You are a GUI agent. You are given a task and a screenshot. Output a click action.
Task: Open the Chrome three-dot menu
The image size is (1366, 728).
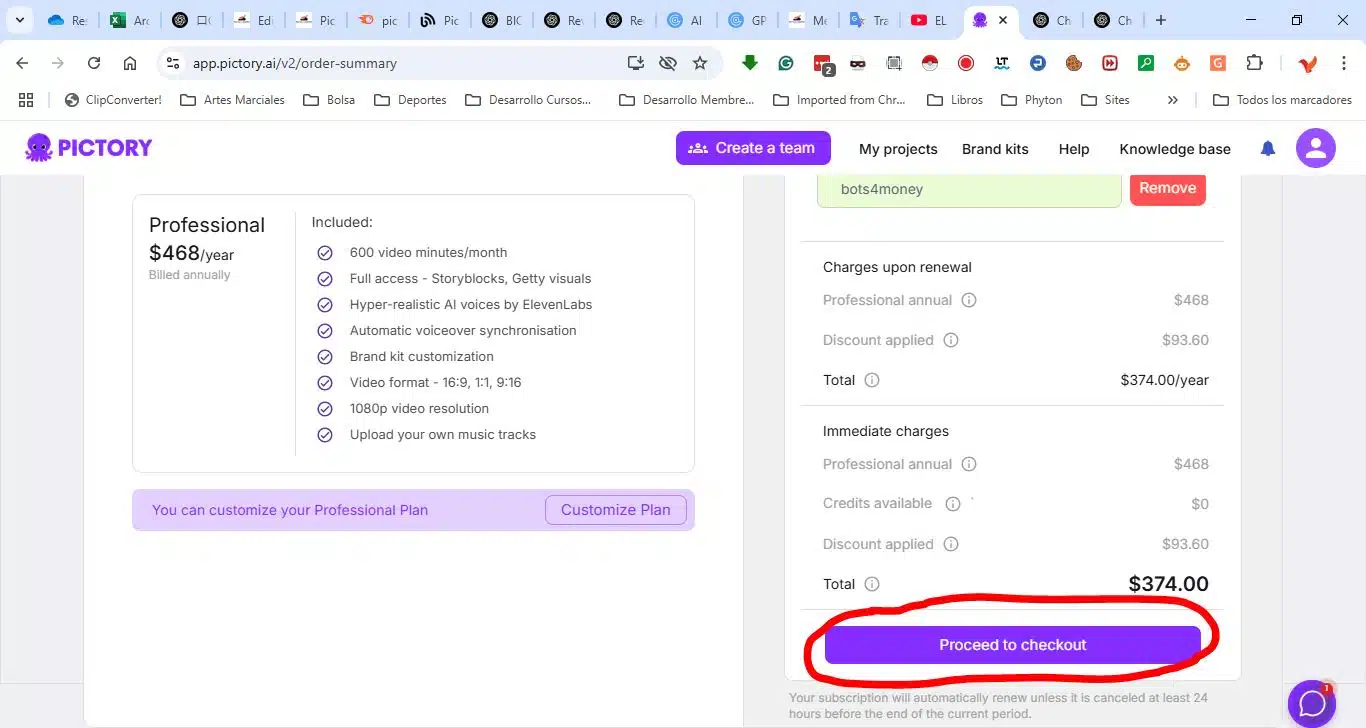click(x=1344, y=63)
